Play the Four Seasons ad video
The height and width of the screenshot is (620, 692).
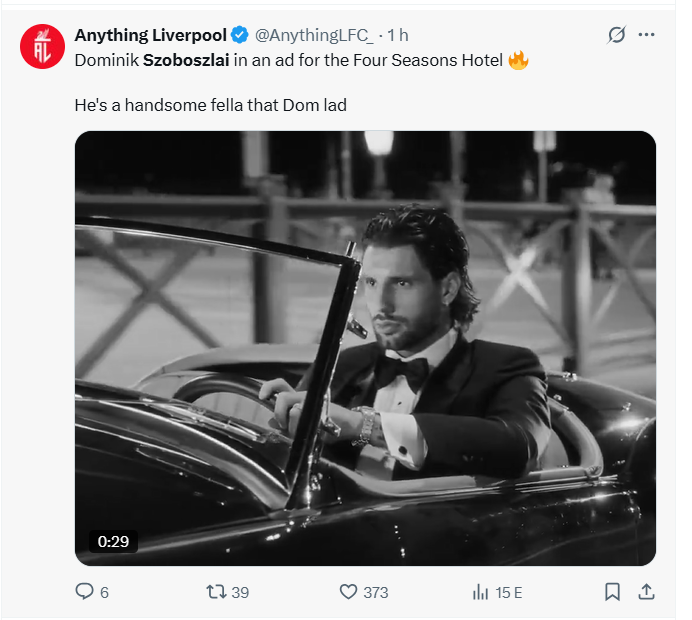[365, 348]
